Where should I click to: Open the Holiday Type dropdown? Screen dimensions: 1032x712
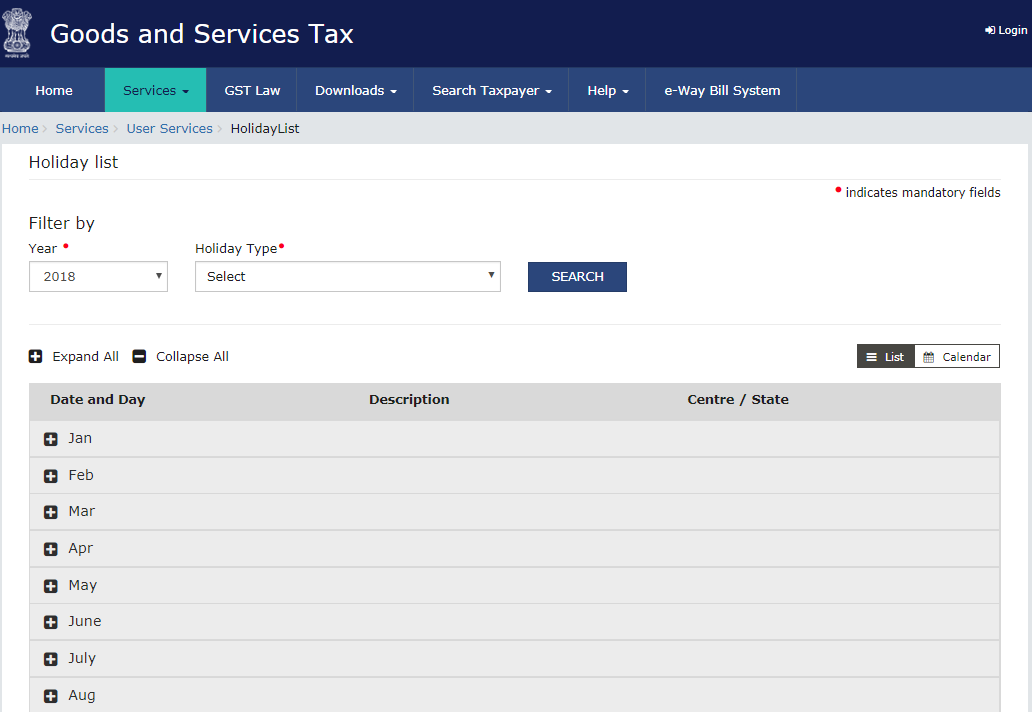(x=348, y=276)
